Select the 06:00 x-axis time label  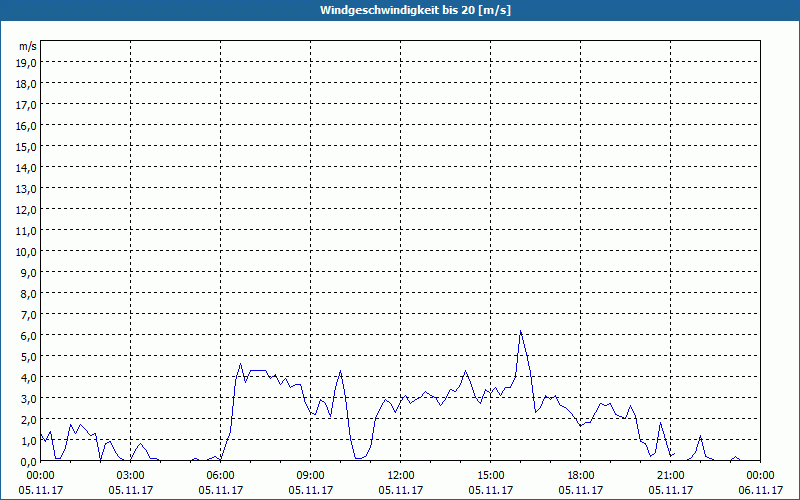pos(220,476)
